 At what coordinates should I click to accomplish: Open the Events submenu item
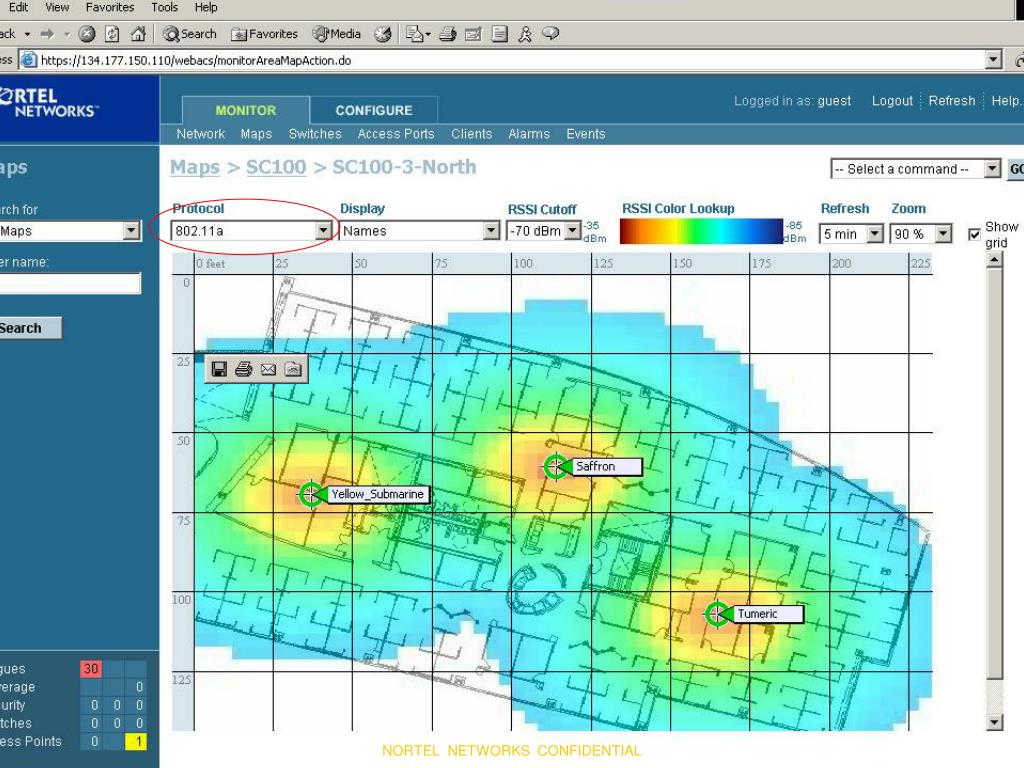point(586,134)
